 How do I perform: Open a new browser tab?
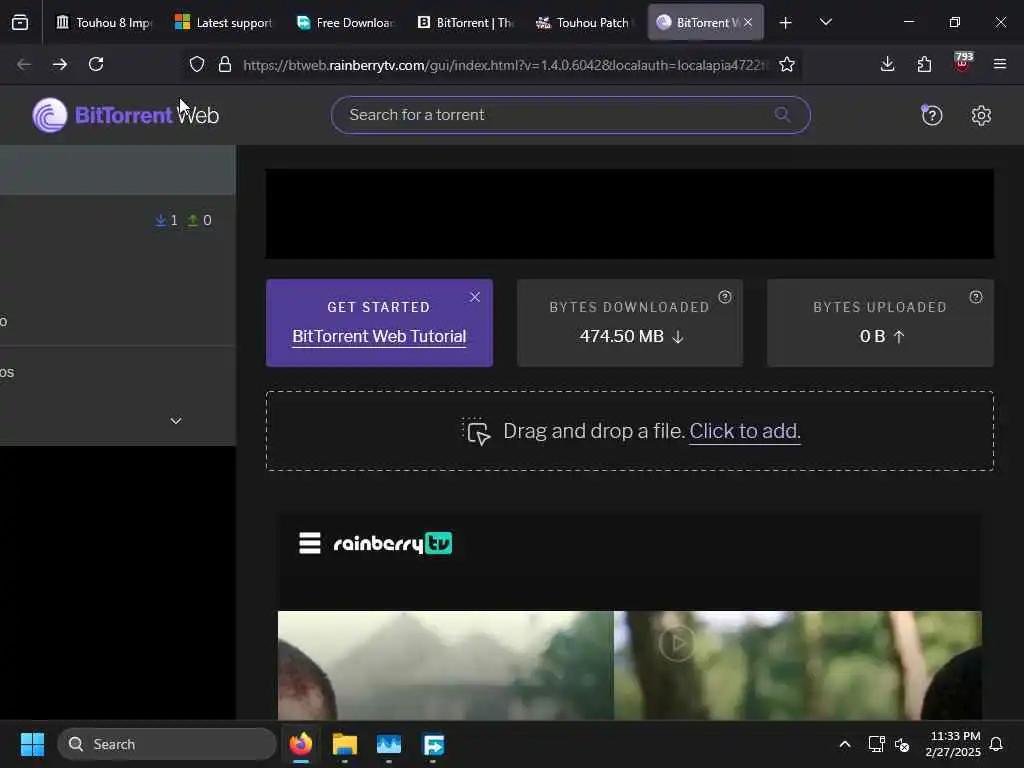785,23
